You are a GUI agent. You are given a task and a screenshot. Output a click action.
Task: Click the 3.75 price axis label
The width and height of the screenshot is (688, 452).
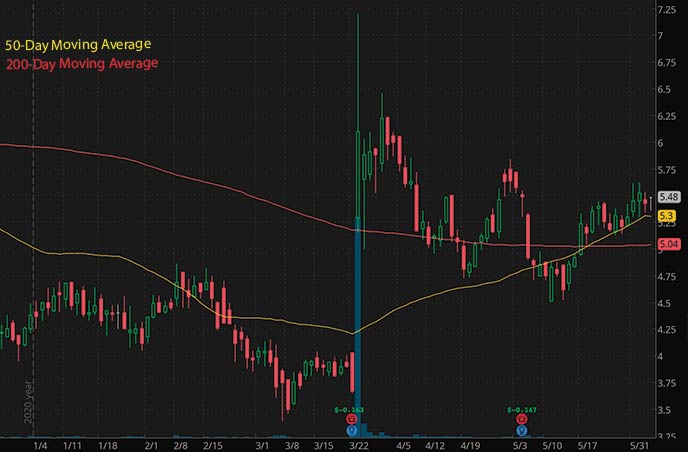pos(666,384)
